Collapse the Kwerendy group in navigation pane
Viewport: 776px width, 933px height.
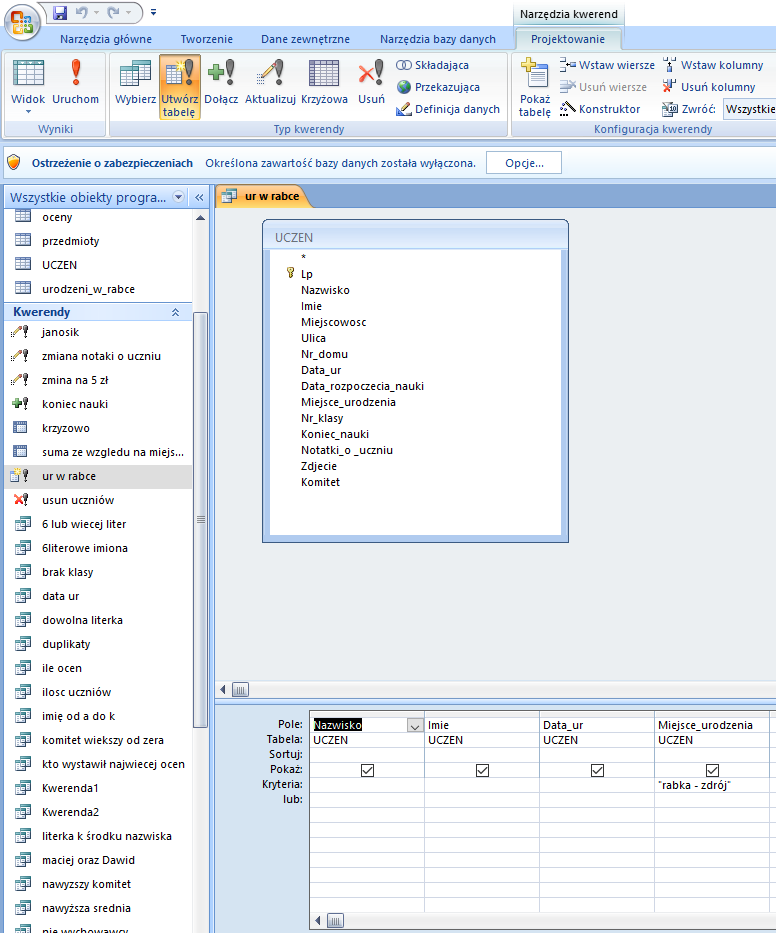[x=176, y=312]
